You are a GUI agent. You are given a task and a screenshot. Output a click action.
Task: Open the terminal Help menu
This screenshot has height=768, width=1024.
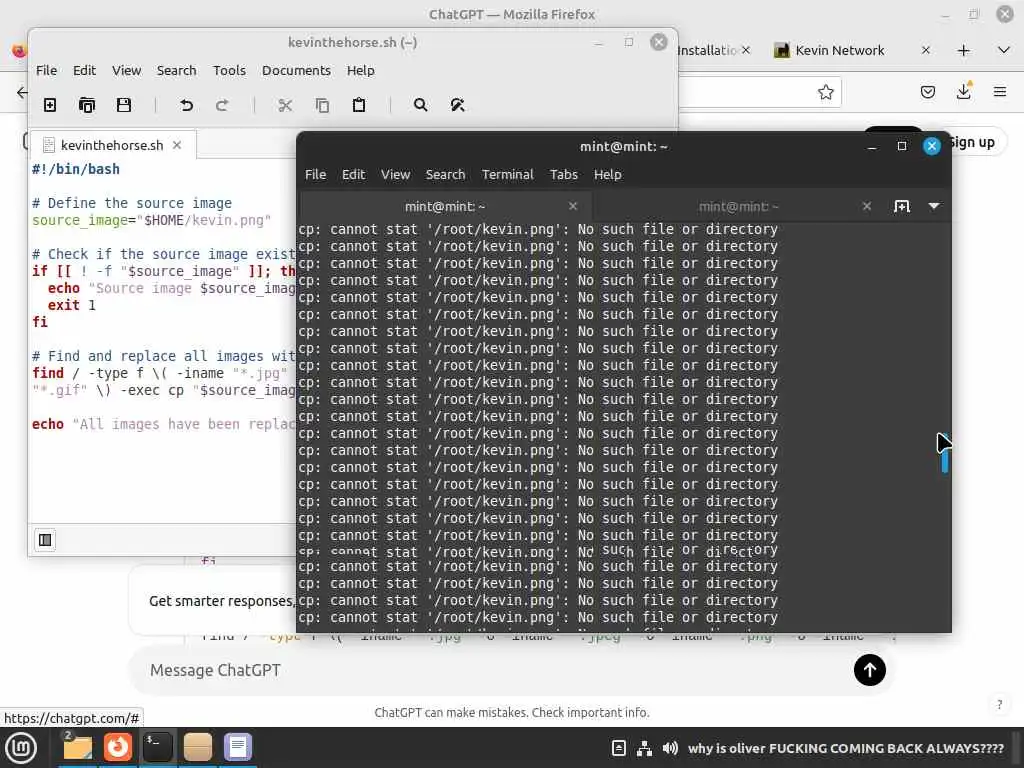(607, 174)
